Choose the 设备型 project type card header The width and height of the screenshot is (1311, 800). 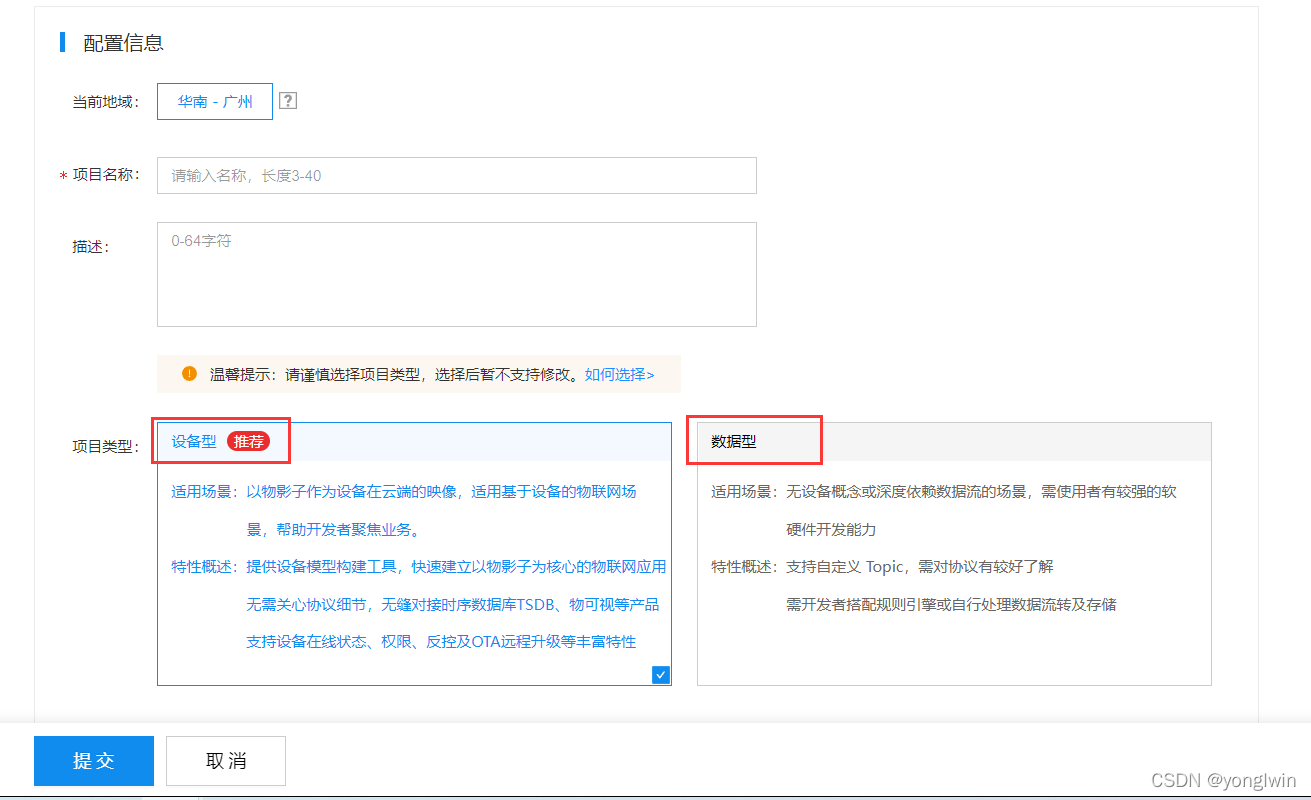click(x=414, y=442)
